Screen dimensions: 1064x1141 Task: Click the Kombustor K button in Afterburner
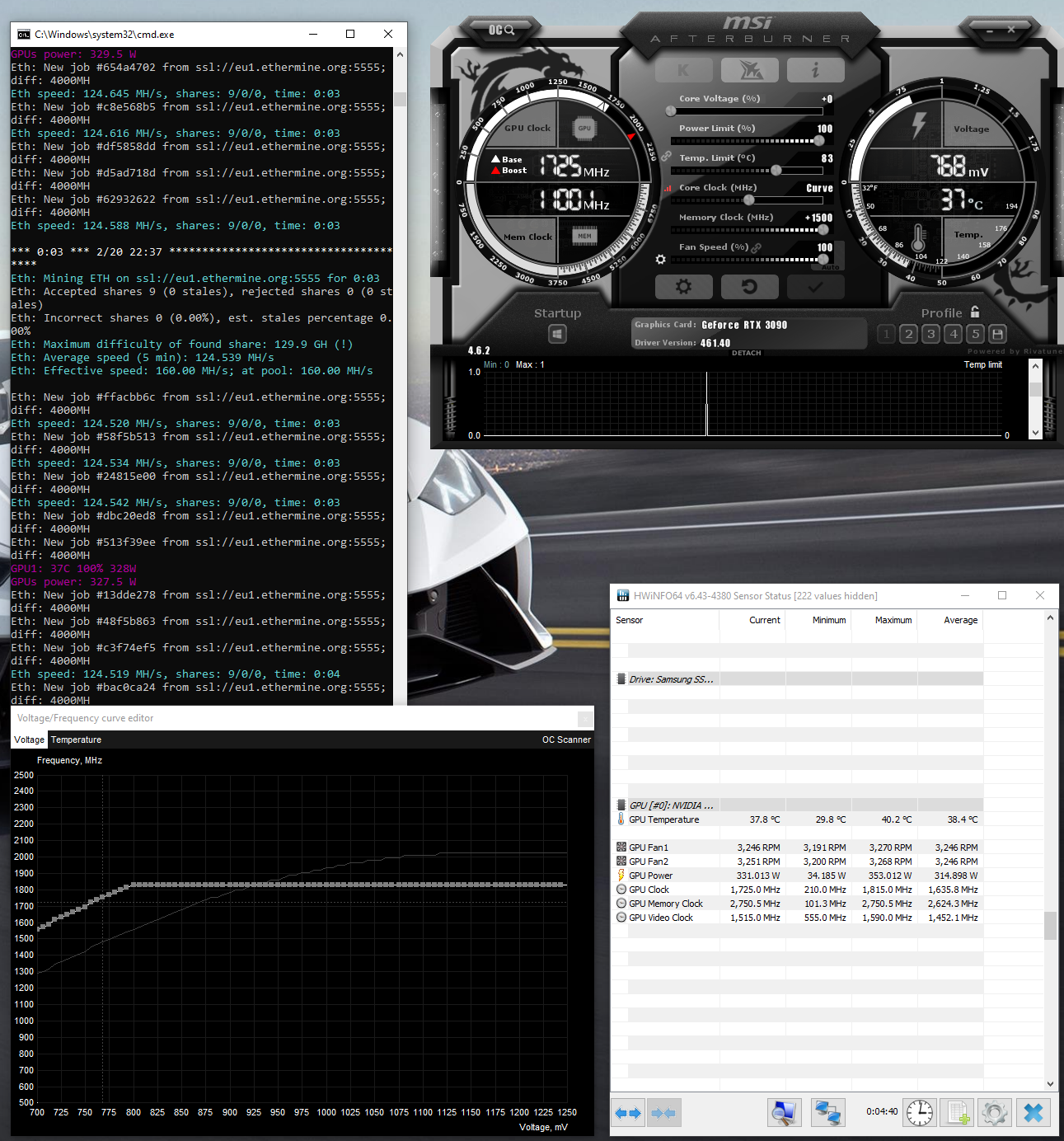coord(683,70)
